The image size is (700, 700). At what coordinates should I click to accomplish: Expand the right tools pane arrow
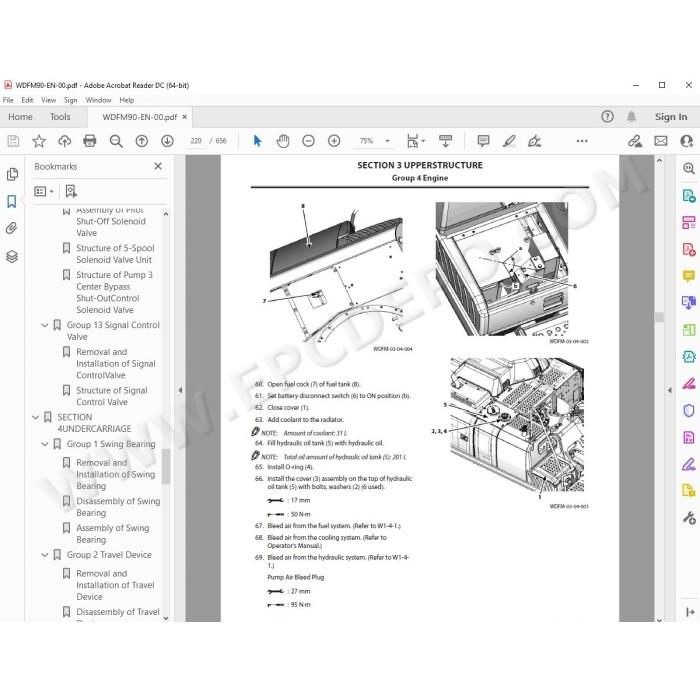pyautogui.click(x=670, y=390)
